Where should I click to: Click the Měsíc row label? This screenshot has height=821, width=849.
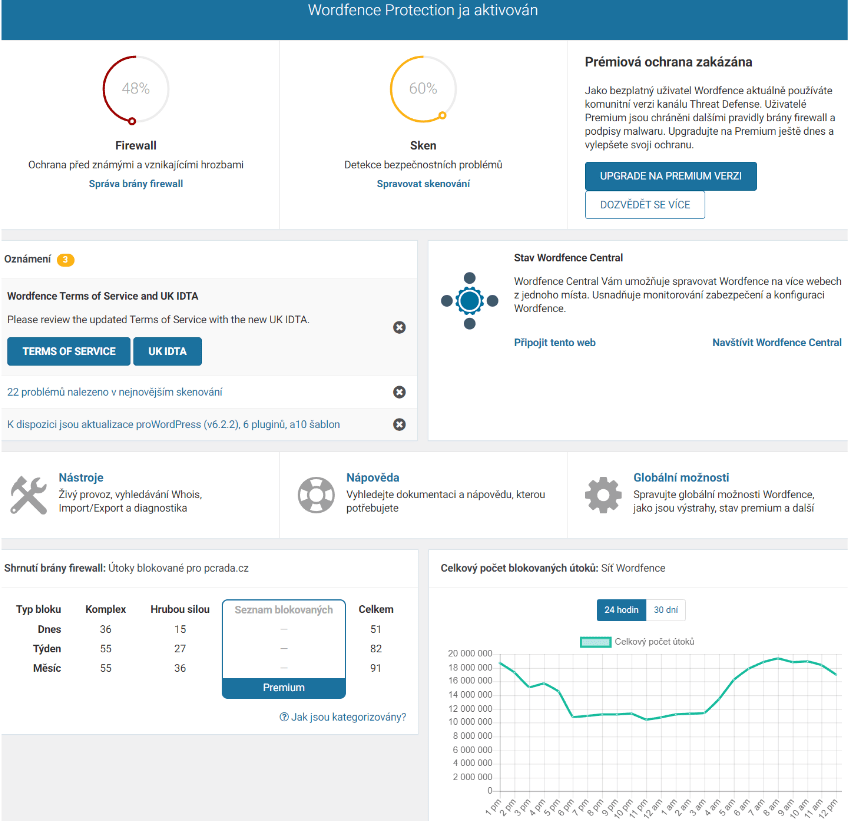[x=47, y=668]
